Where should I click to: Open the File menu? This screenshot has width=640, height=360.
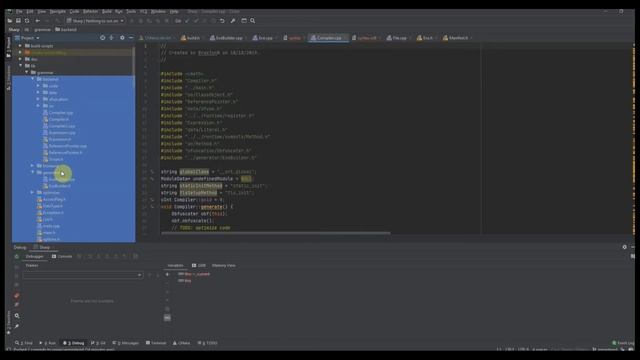pos(19,11)
